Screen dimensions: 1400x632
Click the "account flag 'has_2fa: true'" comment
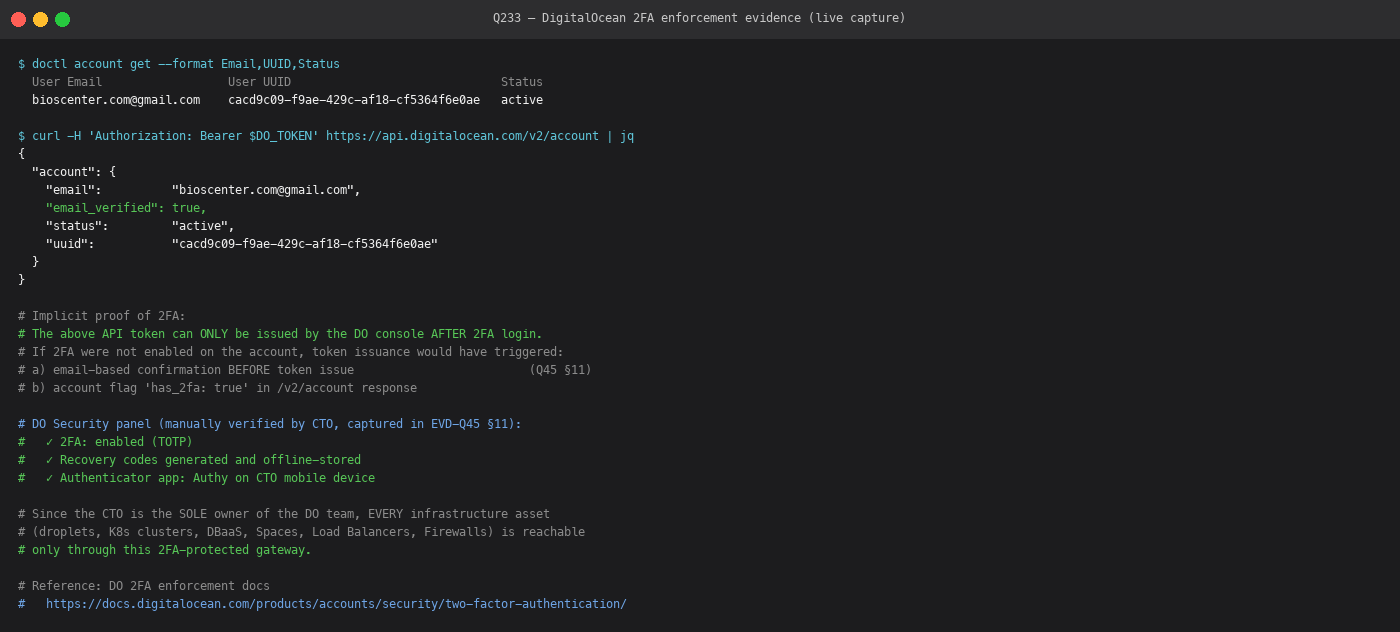217,388
